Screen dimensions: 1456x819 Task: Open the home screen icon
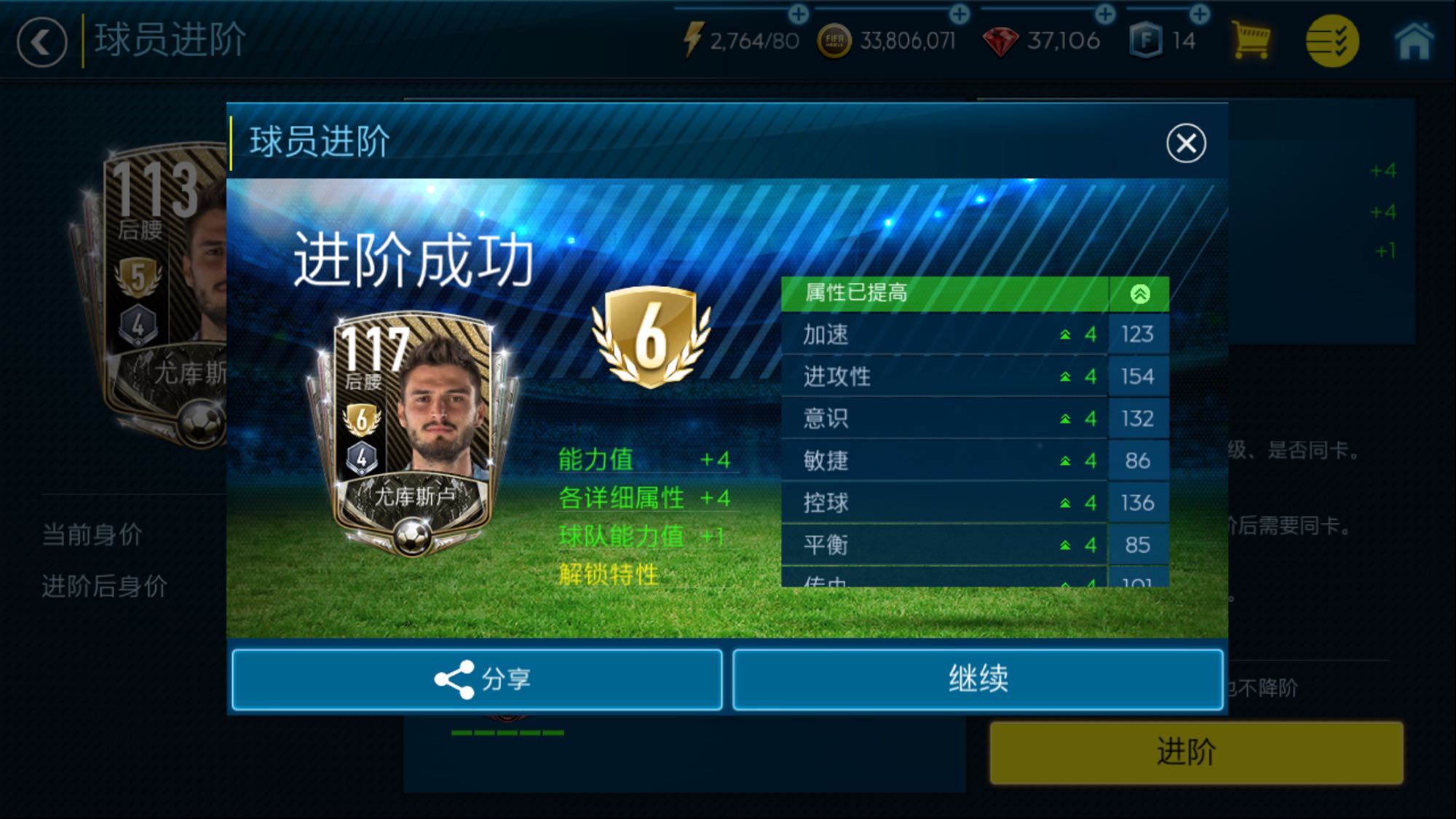coord(1414,41)
